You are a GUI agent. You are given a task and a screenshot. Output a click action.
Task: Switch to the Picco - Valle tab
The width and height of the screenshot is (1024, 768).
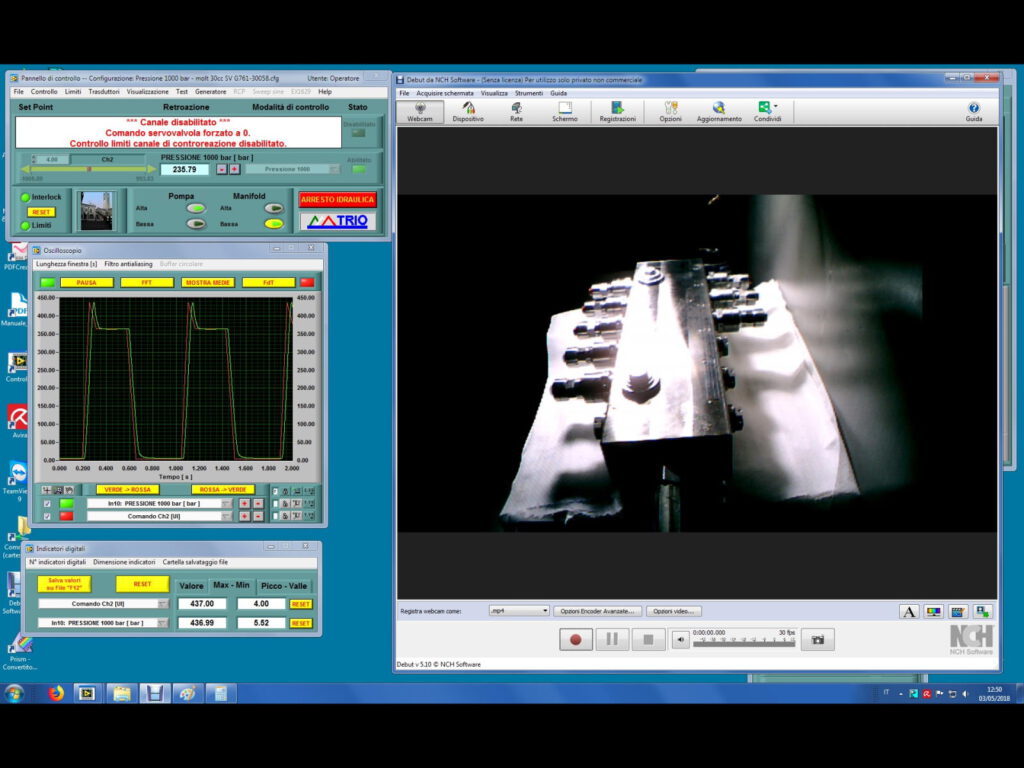[x=284, y=586]
